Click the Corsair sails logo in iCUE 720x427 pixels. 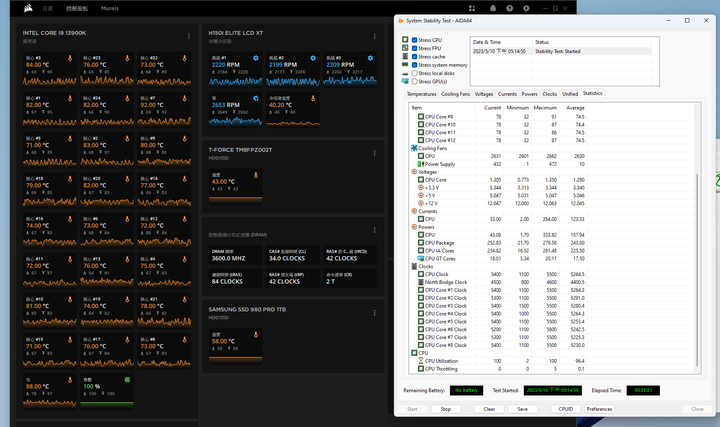point(28,8)
